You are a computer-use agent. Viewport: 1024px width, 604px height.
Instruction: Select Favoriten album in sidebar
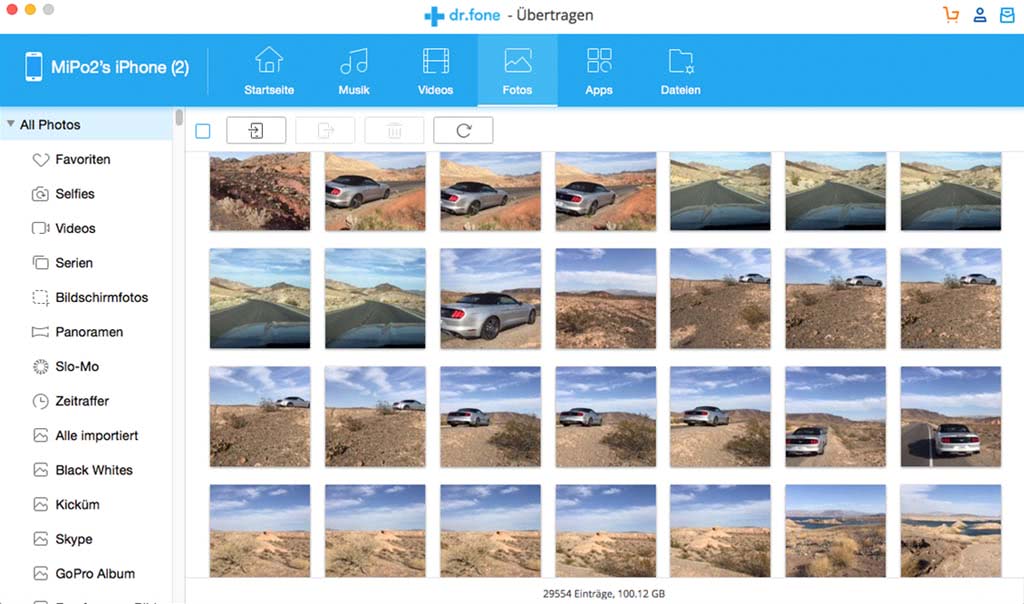(x=82, y=160)
